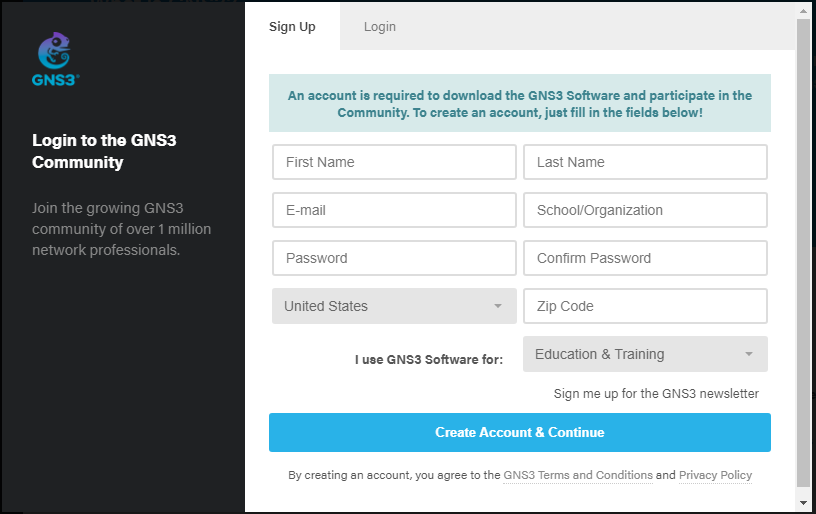Click the country dropdown arrow
Viewport: 816px width, 514px height.
pyautogui.click(x=498, y=306)
